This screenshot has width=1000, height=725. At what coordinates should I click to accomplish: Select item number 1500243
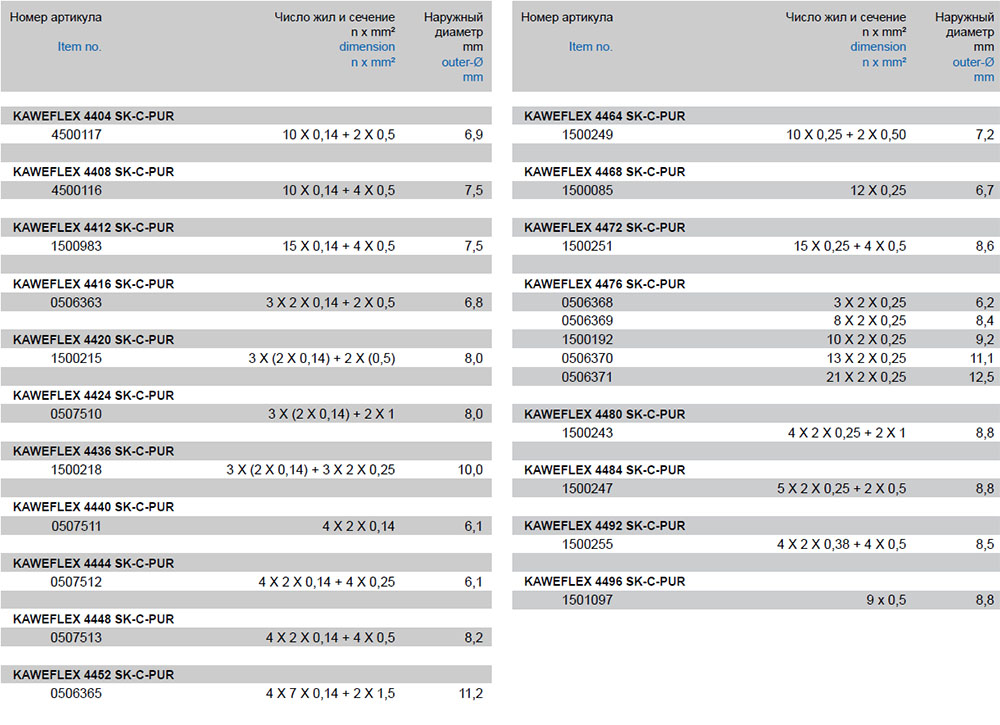point(587,433)
